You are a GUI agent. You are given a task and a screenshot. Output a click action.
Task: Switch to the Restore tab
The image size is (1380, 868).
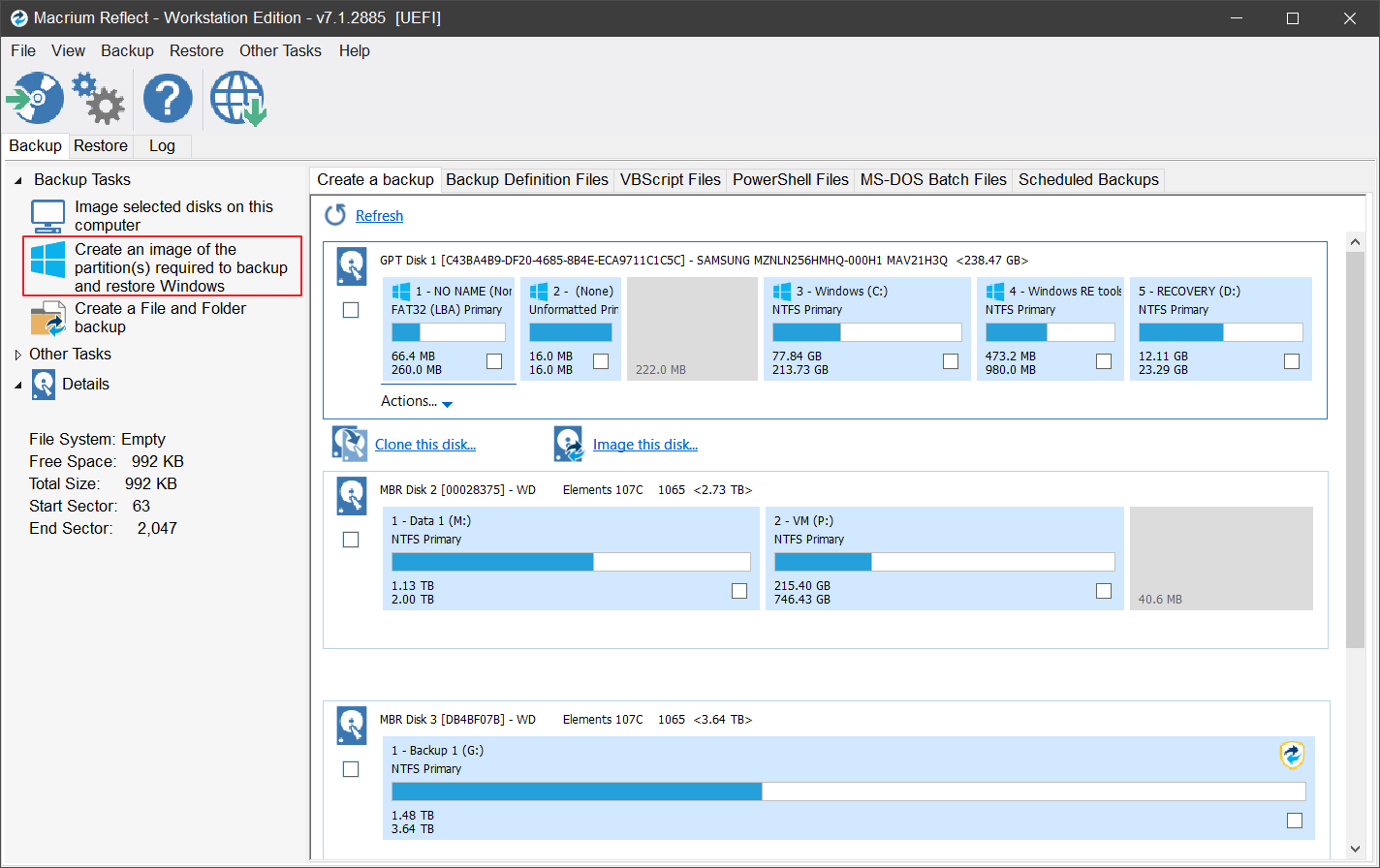pos(101,145)
